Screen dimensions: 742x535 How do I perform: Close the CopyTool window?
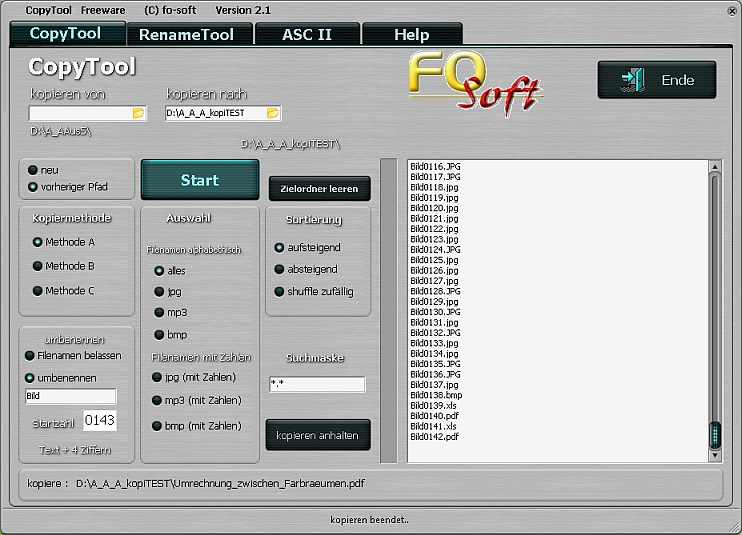point(732,11)
